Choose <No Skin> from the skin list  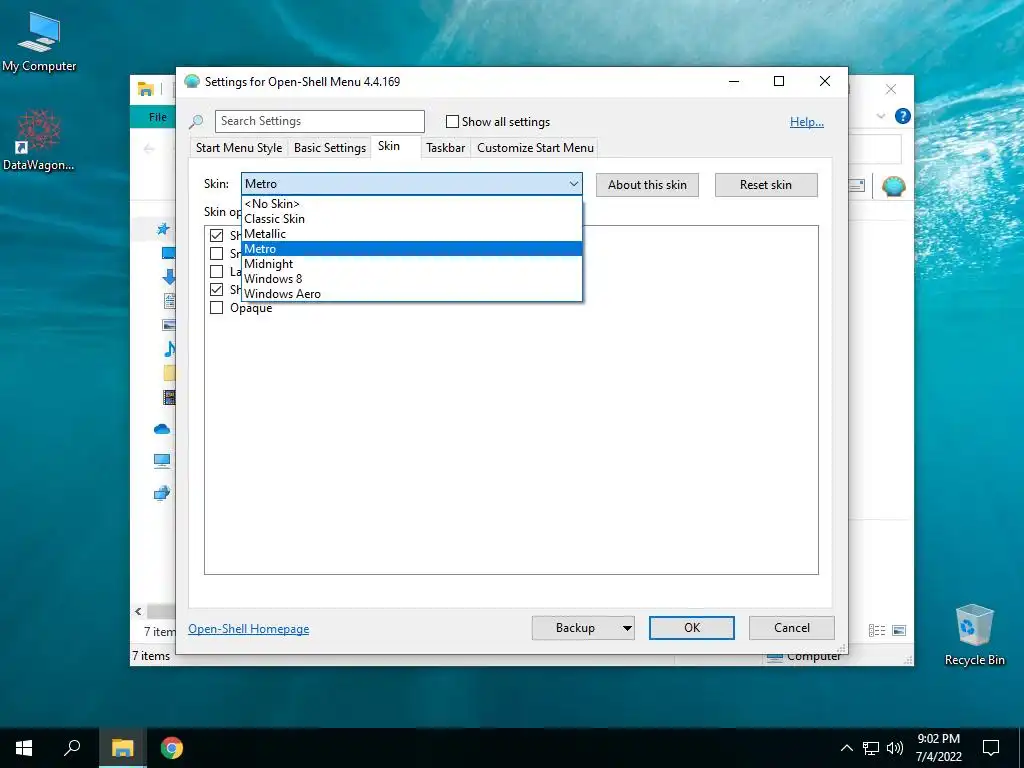pos(411,204)
